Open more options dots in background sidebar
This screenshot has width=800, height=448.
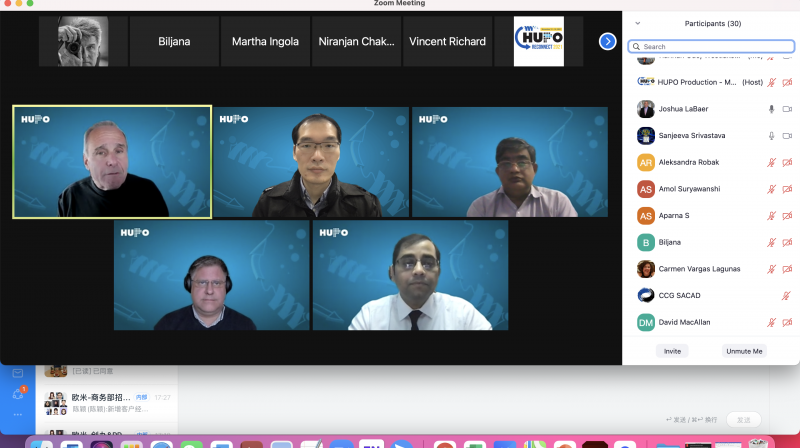pyautogui.click(x=18, y=414)
